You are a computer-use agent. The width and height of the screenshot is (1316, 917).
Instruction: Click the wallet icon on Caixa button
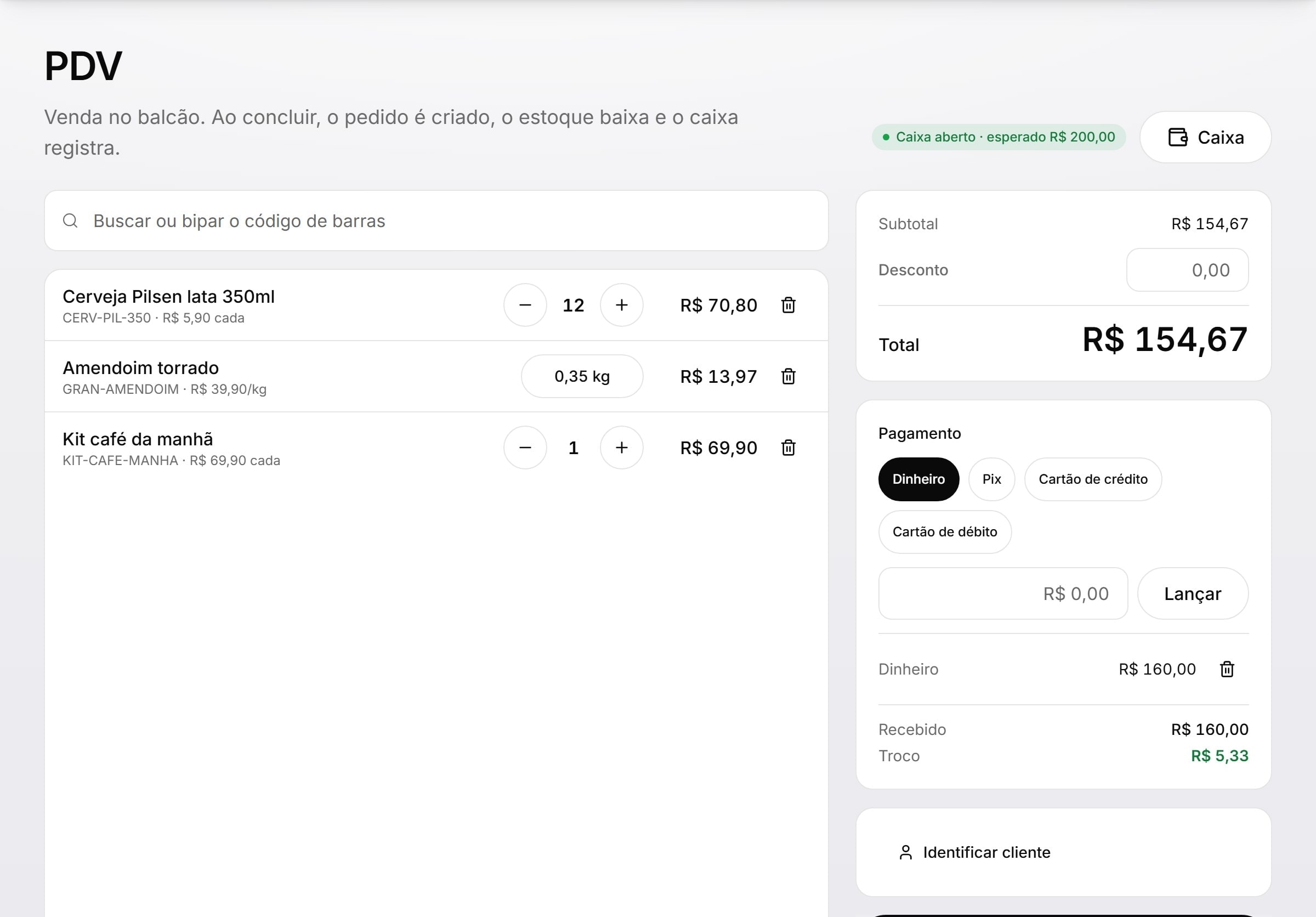tap(1177, 138)
